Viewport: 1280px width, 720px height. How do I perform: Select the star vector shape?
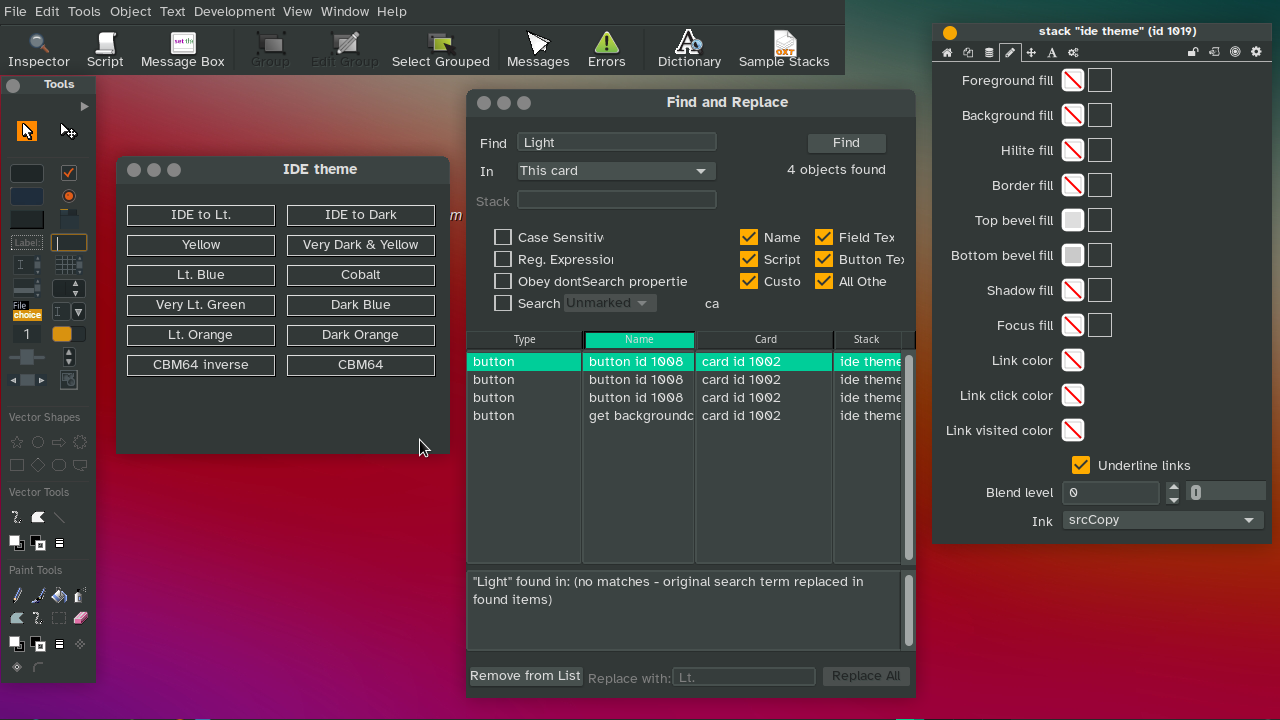click(x=17, y=442)
